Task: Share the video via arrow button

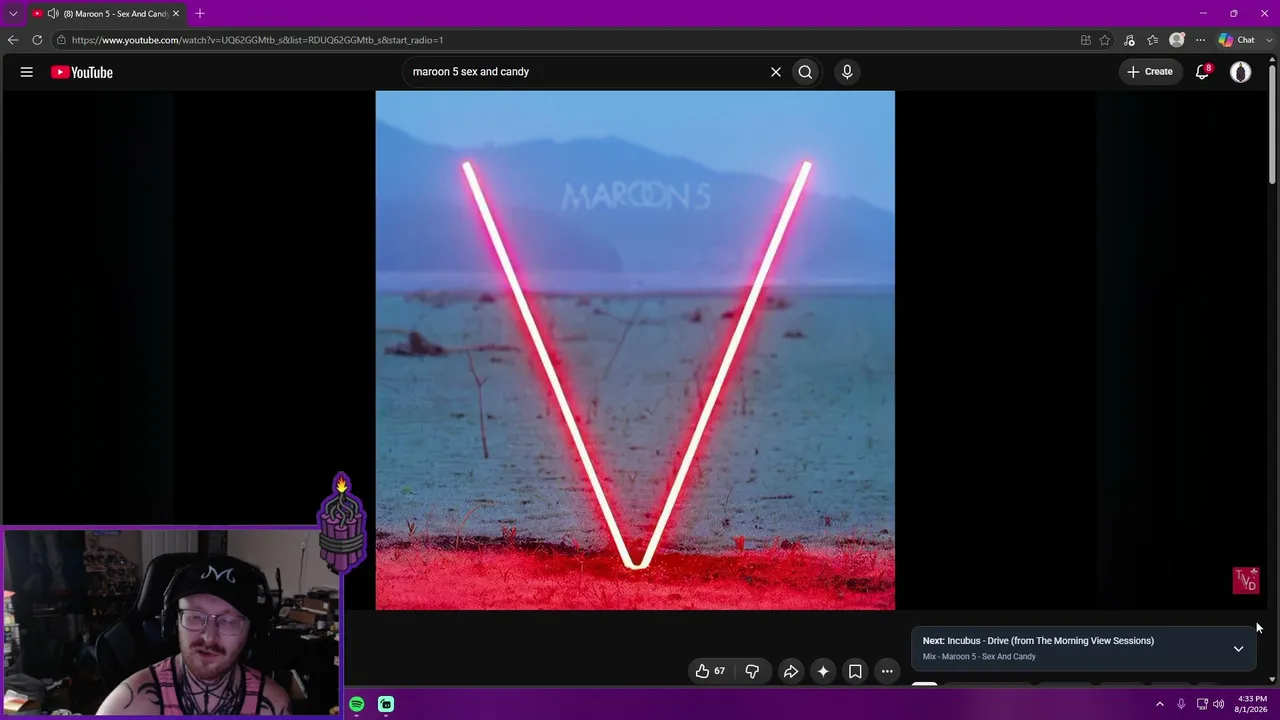Action: click(x=790, y=671)
